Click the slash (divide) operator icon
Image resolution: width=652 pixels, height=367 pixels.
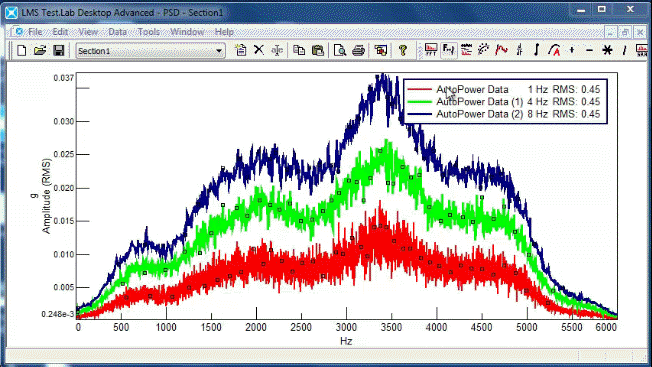point(624,50)
